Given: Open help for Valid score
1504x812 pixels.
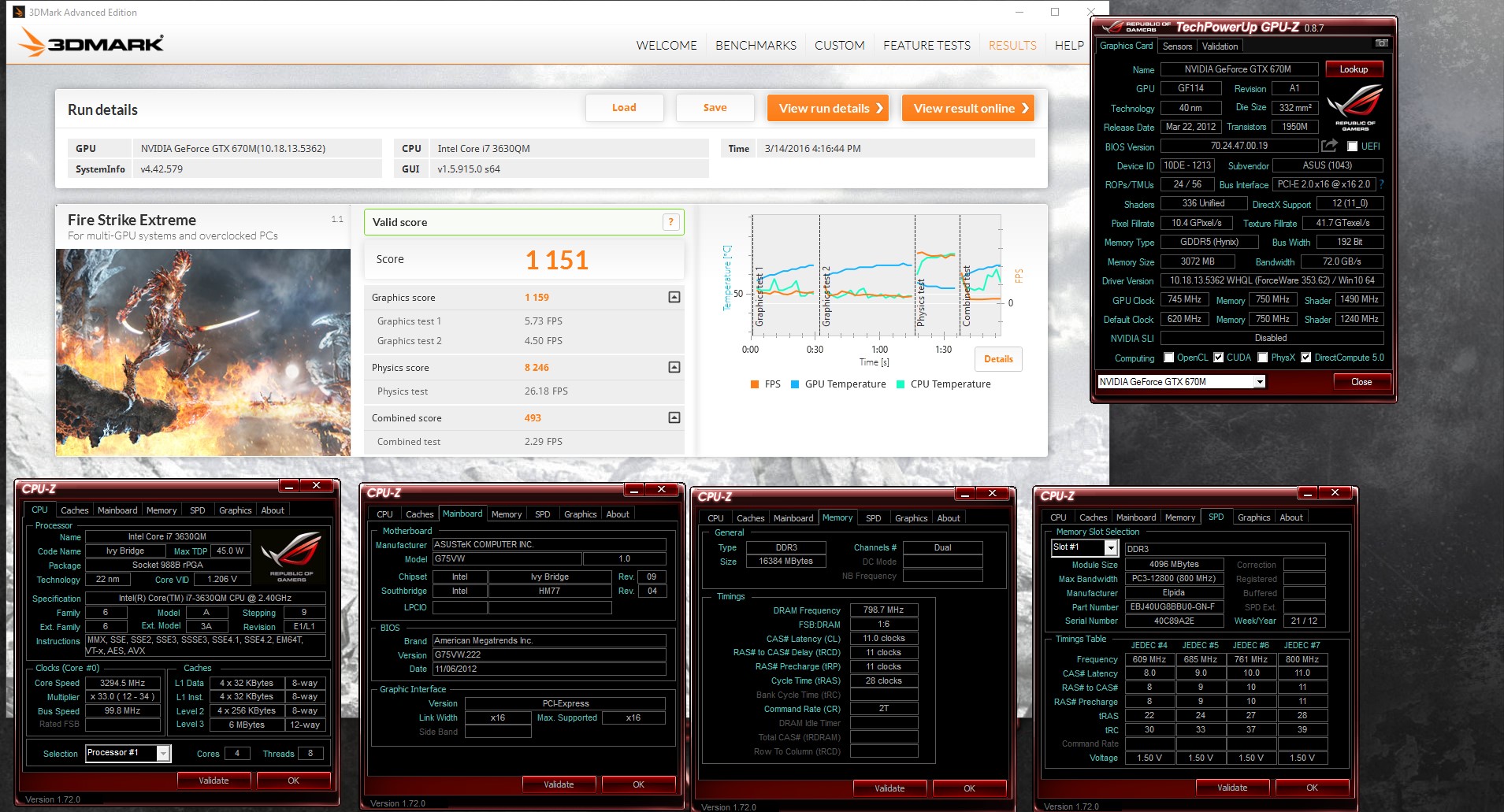Looking at the screenshot, I should (x=670, y=222).
